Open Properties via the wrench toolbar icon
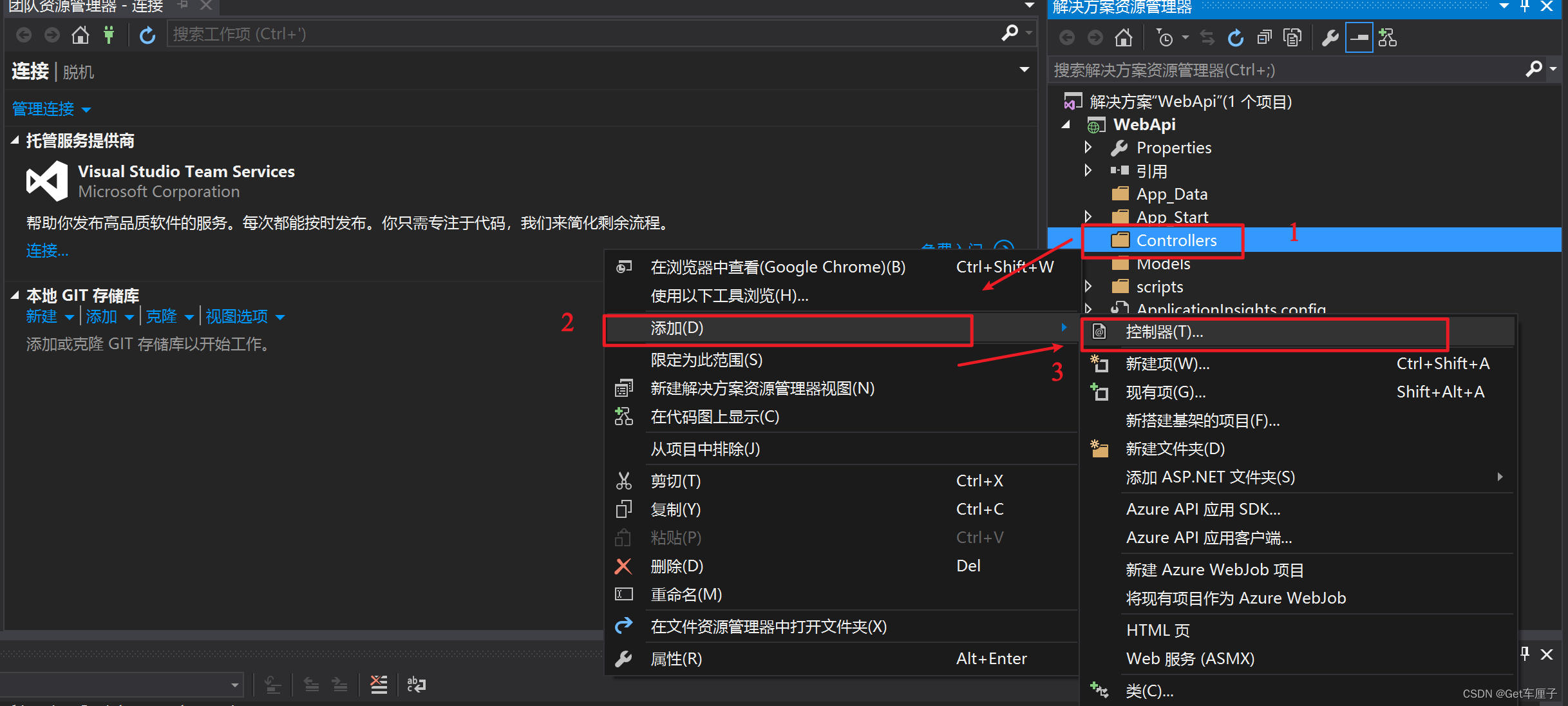This screenshot has width=1568, height=706. [1330, 38]
